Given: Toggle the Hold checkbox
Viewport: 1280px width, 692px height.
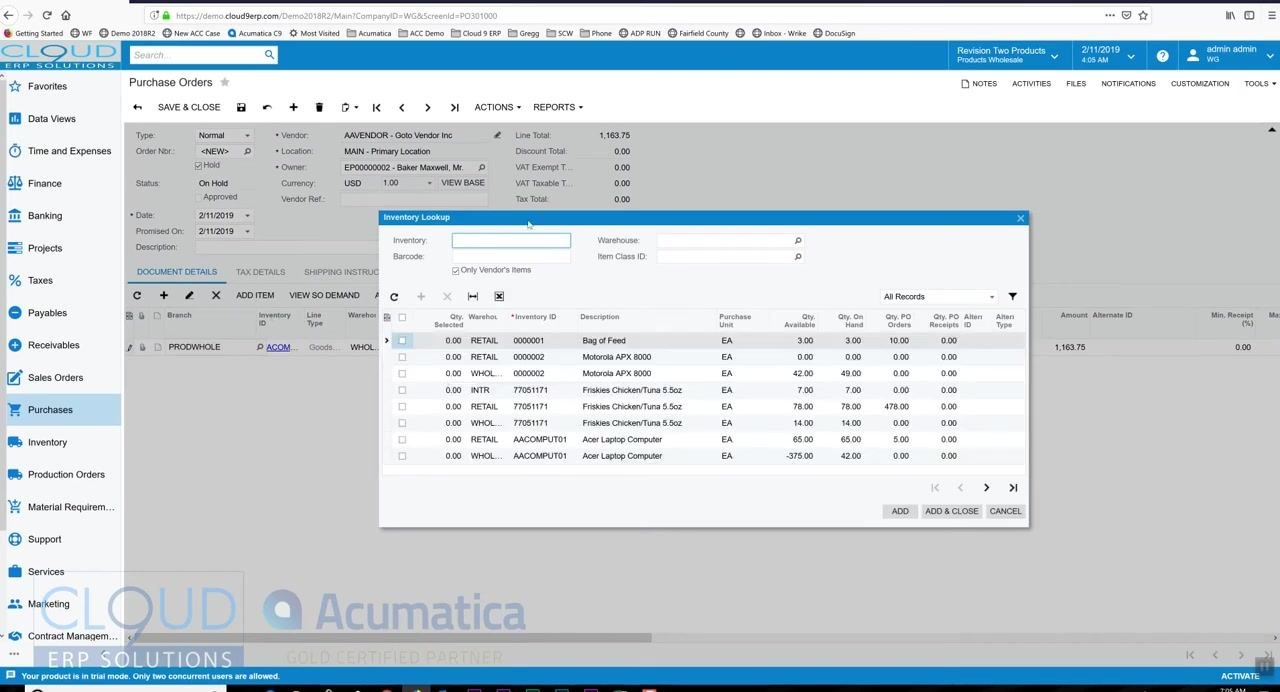Looking at the screenshot, I should tap(198, 166).
